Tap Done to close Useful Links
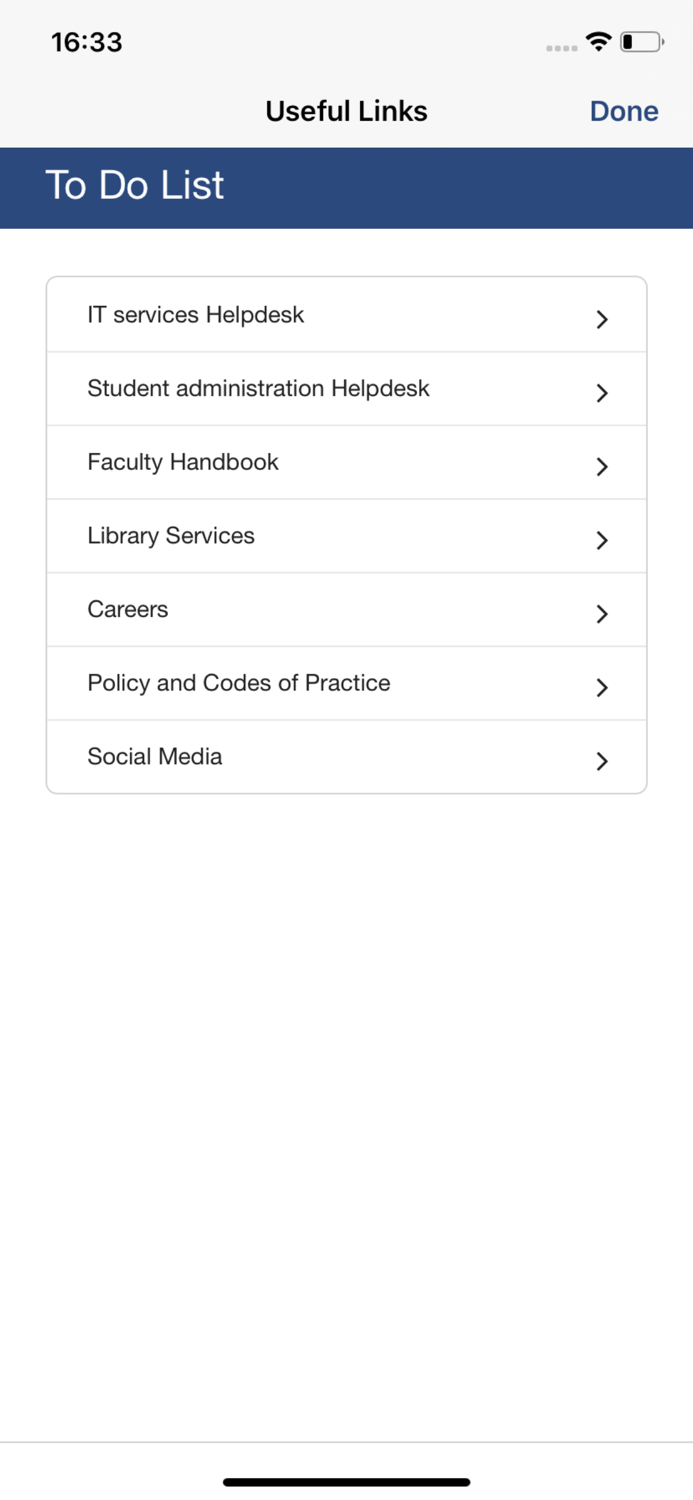Viewport: 693px width, 1500px height. (623, 111)
